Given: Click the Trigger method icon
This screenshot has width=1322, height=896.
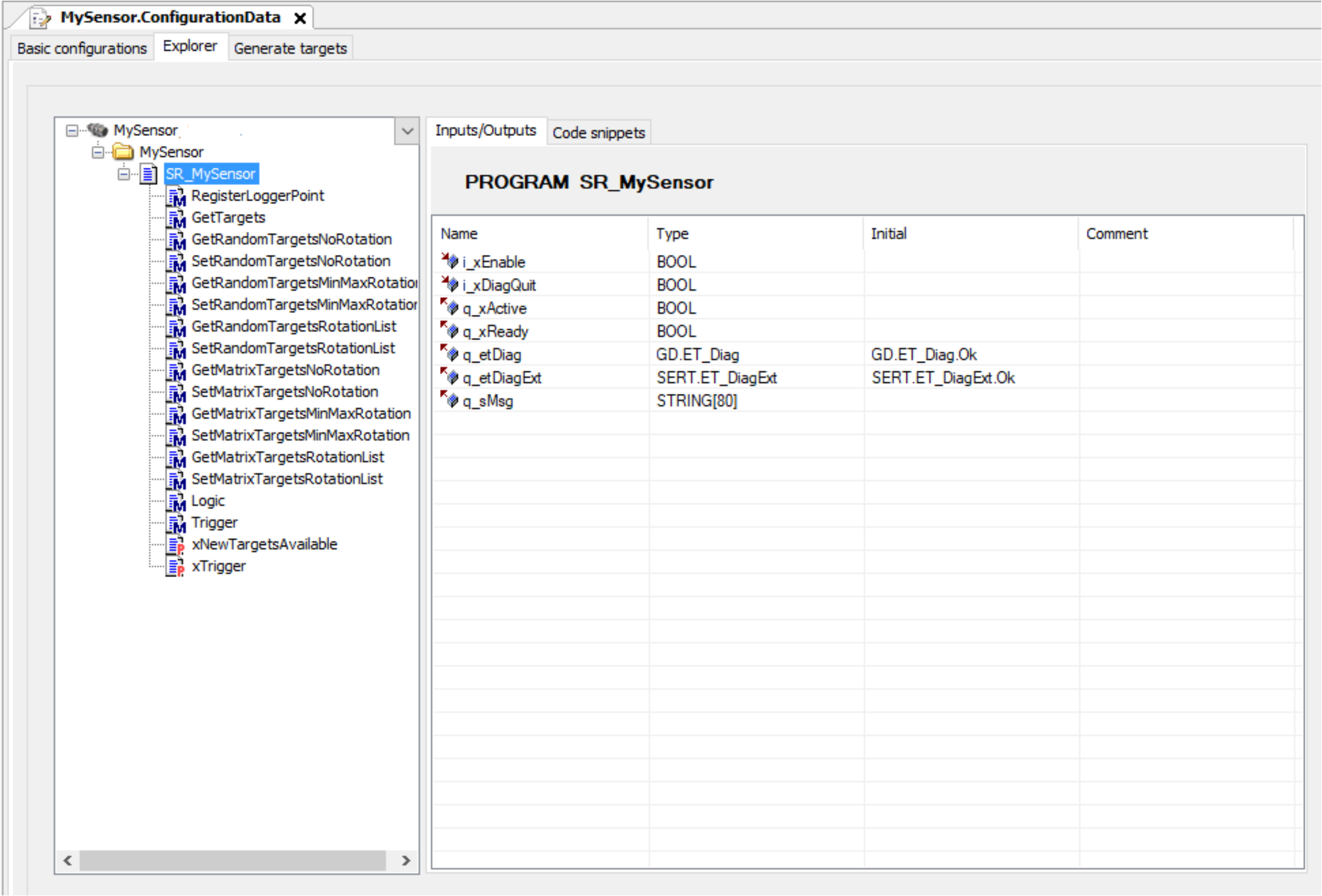Looking at the screenshot, I should tap(176, 523).
